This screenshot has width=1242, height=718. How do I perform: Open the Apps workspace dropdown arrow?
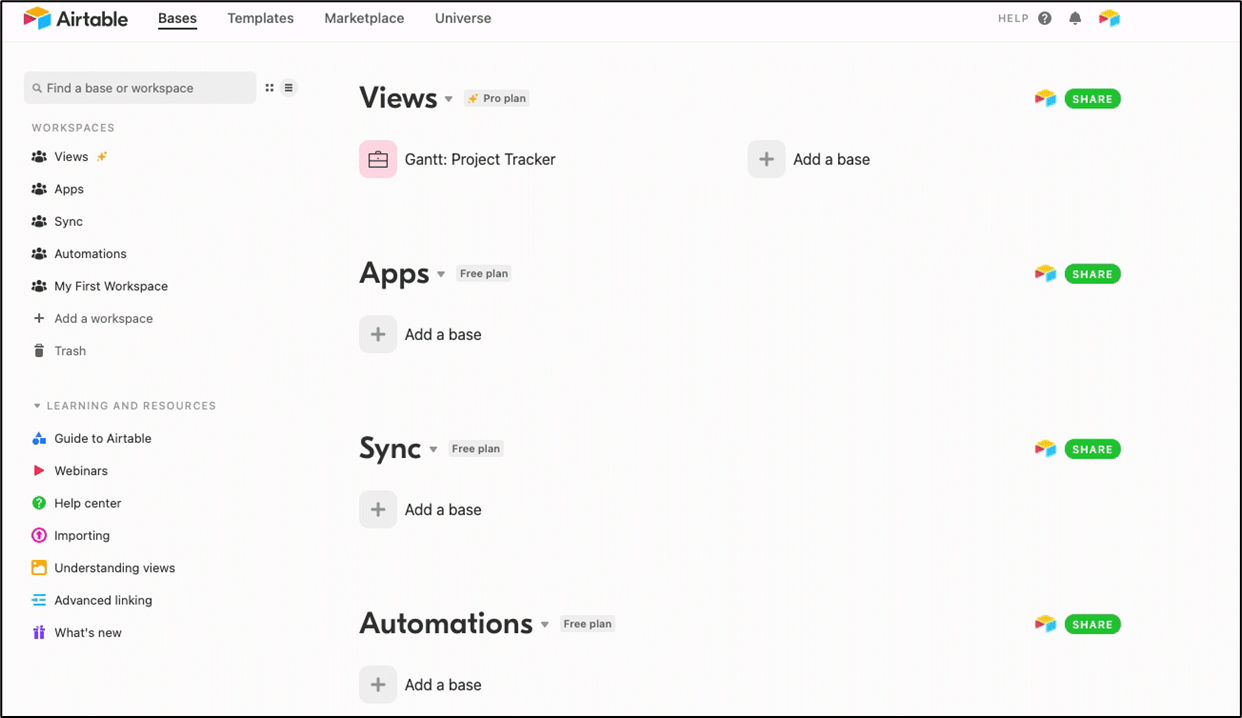(x=441, y=274)
